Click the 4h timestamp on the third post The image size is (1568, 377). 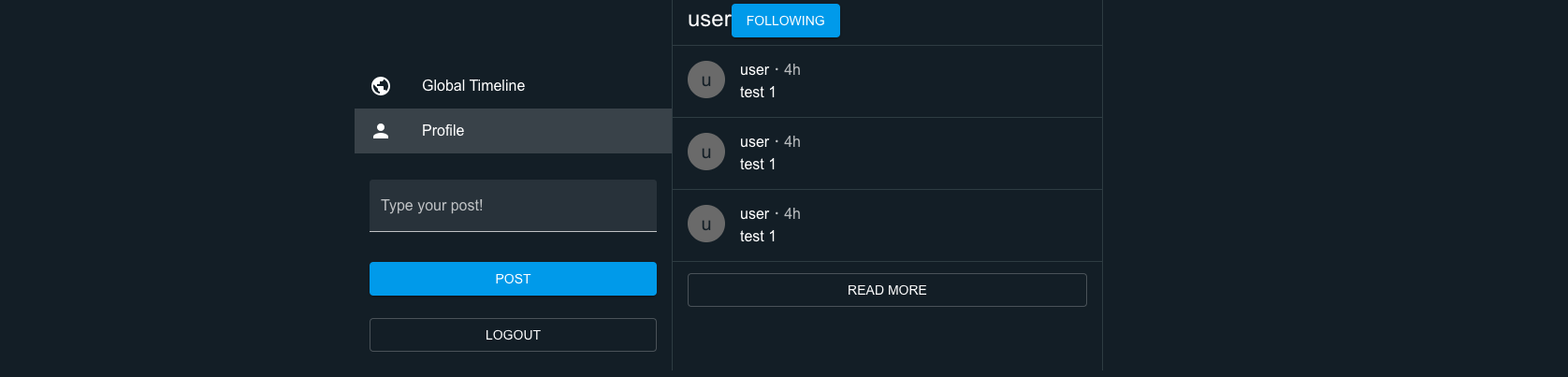(792, 214)
